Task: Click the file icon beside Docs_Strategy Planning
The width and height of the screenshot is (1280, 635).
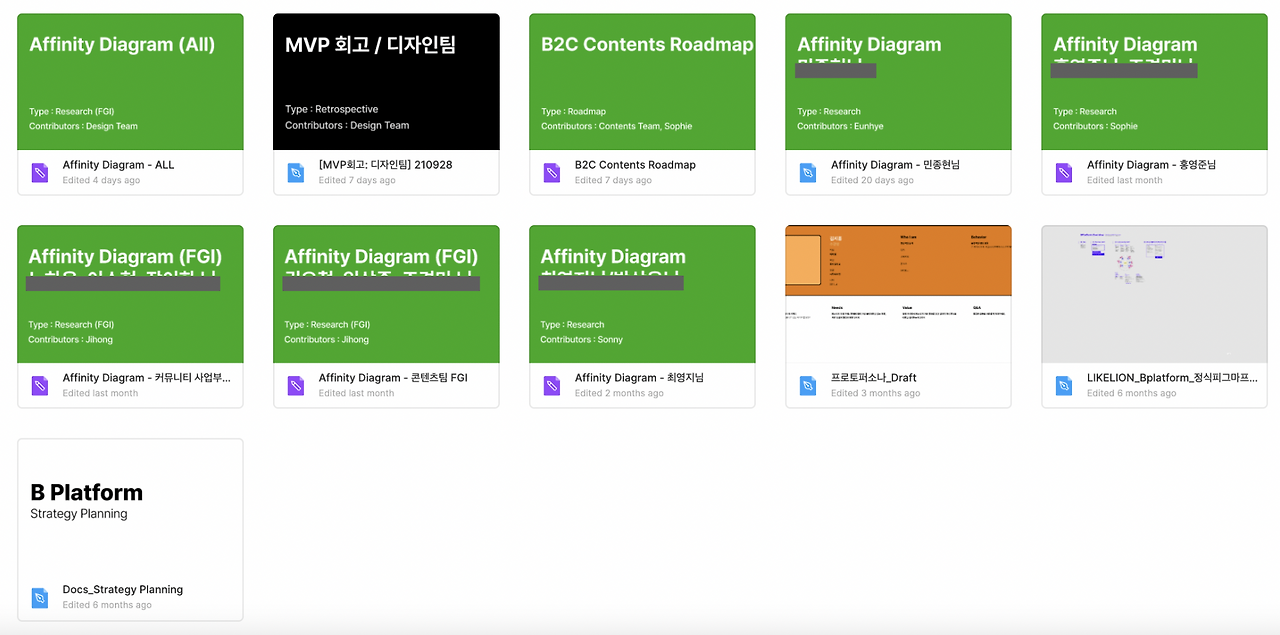Action: click(39, 598)
